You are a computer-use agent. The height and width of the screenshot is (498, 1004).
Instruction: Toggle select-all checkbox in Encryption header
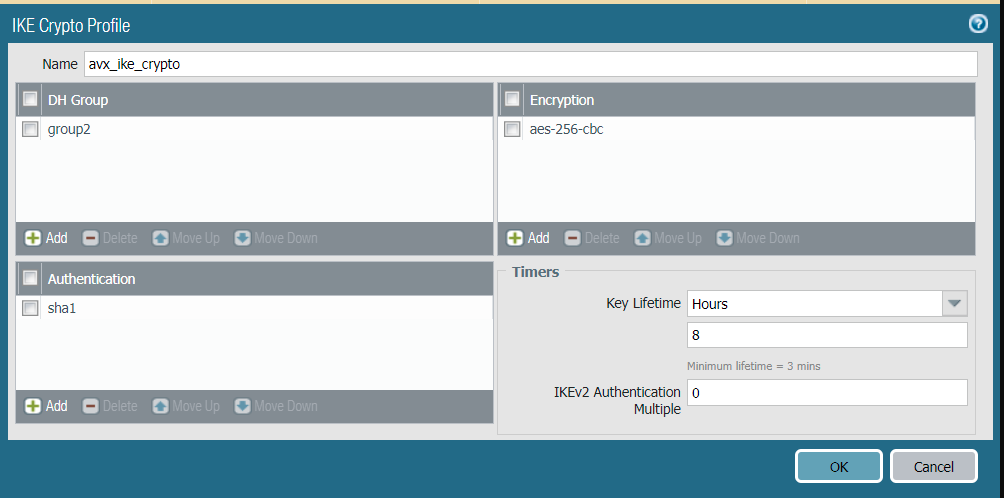(512, 99)
